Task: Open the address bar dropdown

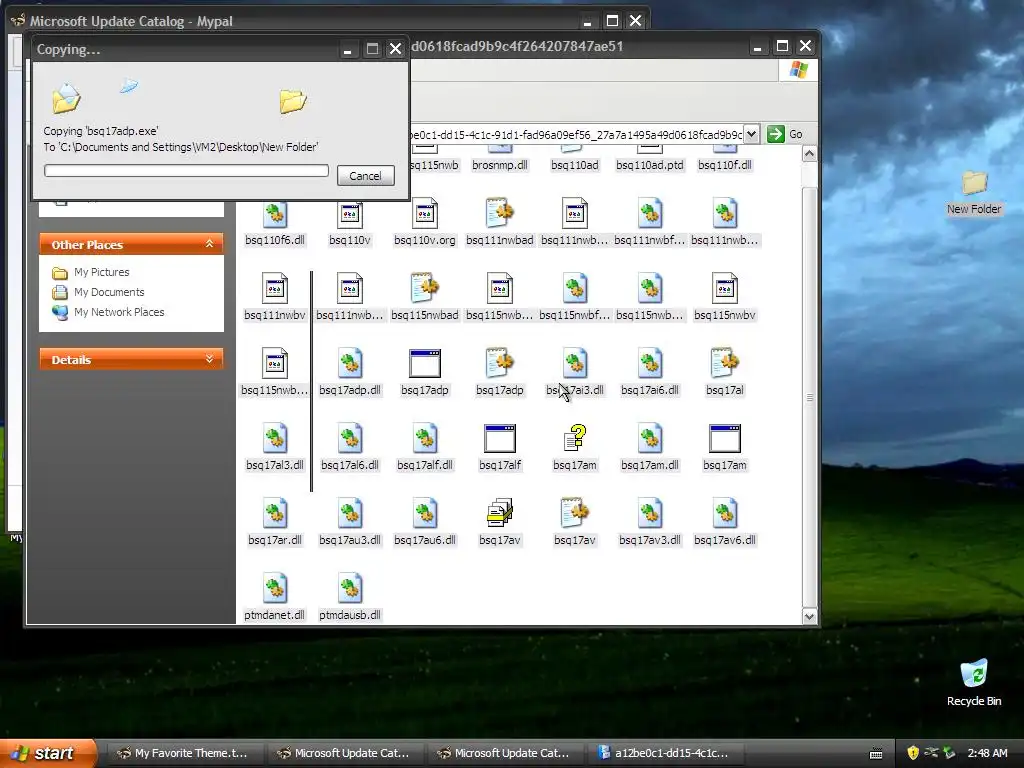Action: pos(752,134)
